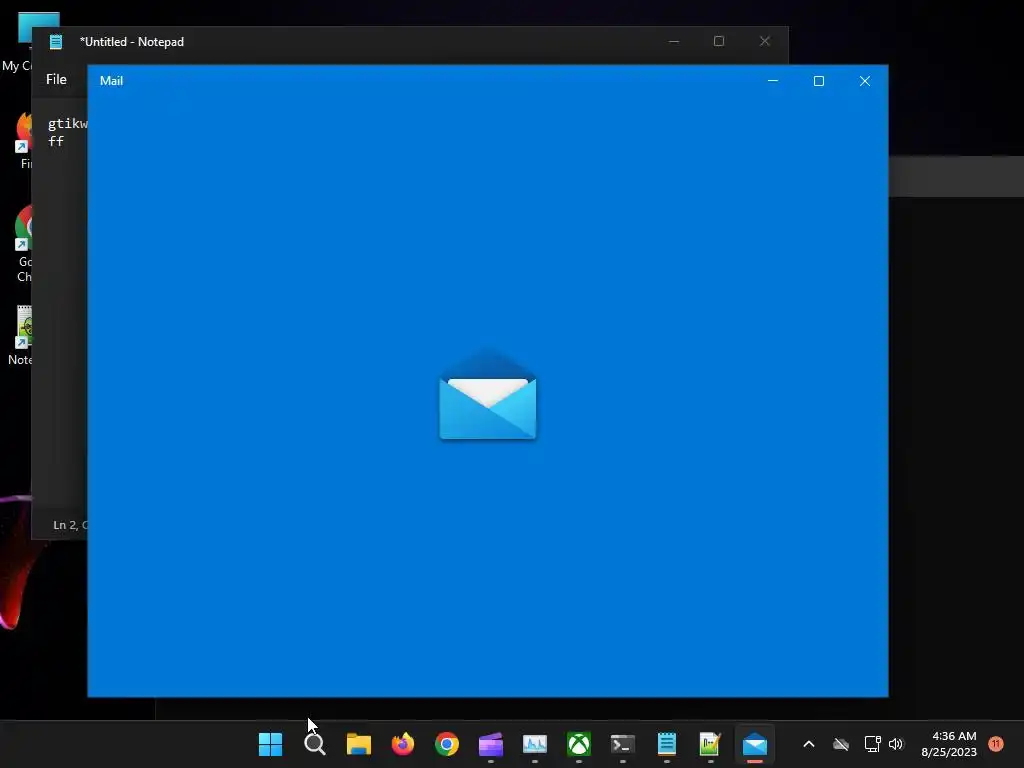Open File Explorer from the taskbar
Image resolution: width=1024 pixels, height=768 pixels.
point(359,744)
